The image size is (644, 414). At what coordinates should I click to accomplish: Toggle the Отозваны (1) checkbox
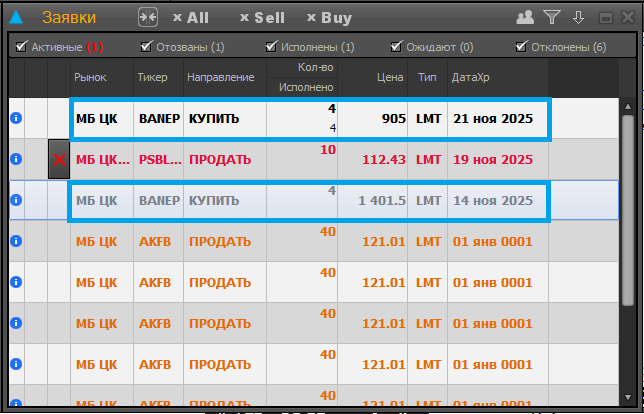tap(146, 46)
